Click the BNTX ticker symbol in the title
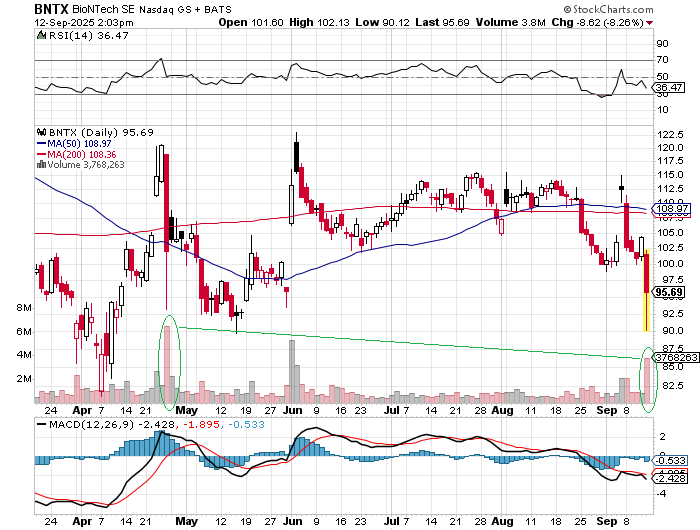This screenshot has height=530, width=700. [x=52, y=9]
